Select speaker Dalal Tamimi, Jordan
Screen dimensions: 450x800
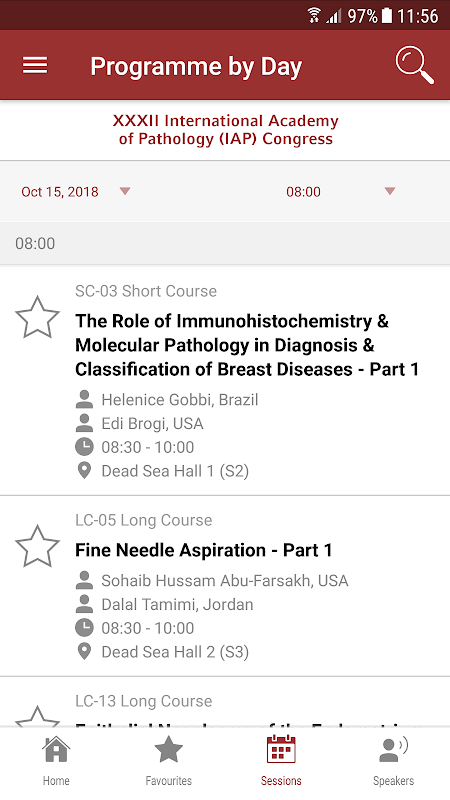click(x=177, y=605)
